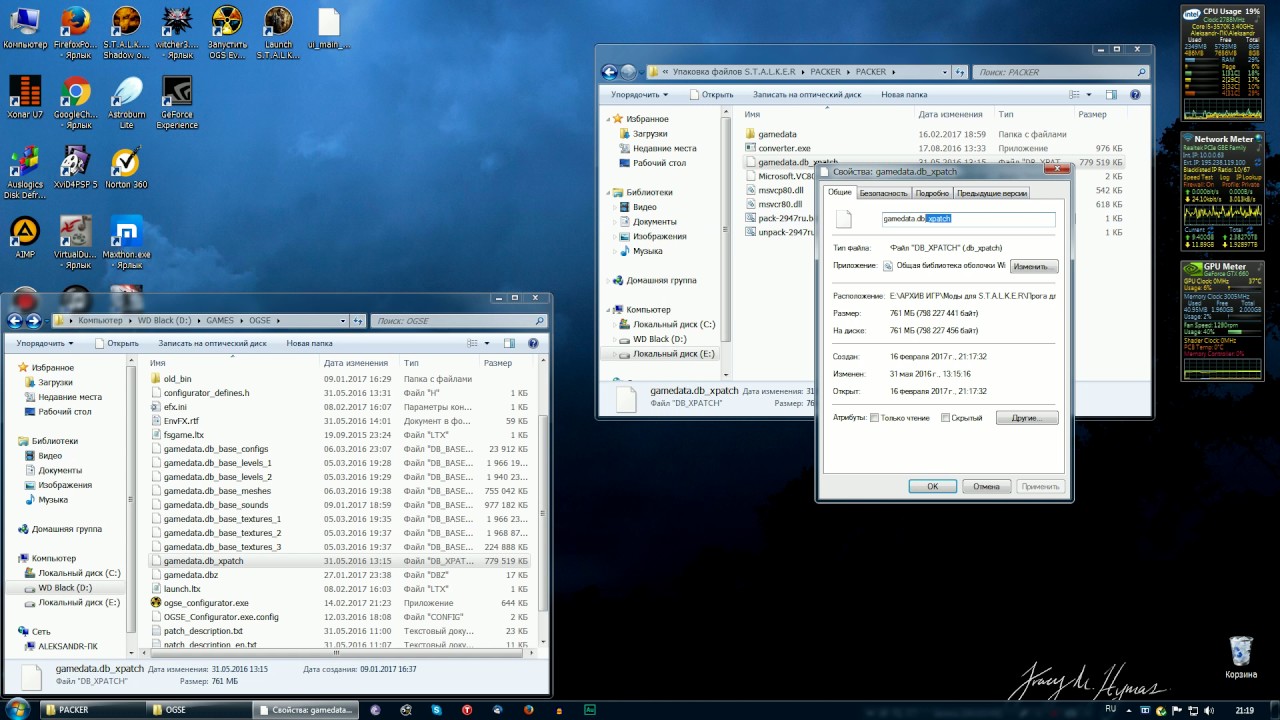Select the Общие tab in properties
This screenshot has width=1280, height=720.
point(840,192)
